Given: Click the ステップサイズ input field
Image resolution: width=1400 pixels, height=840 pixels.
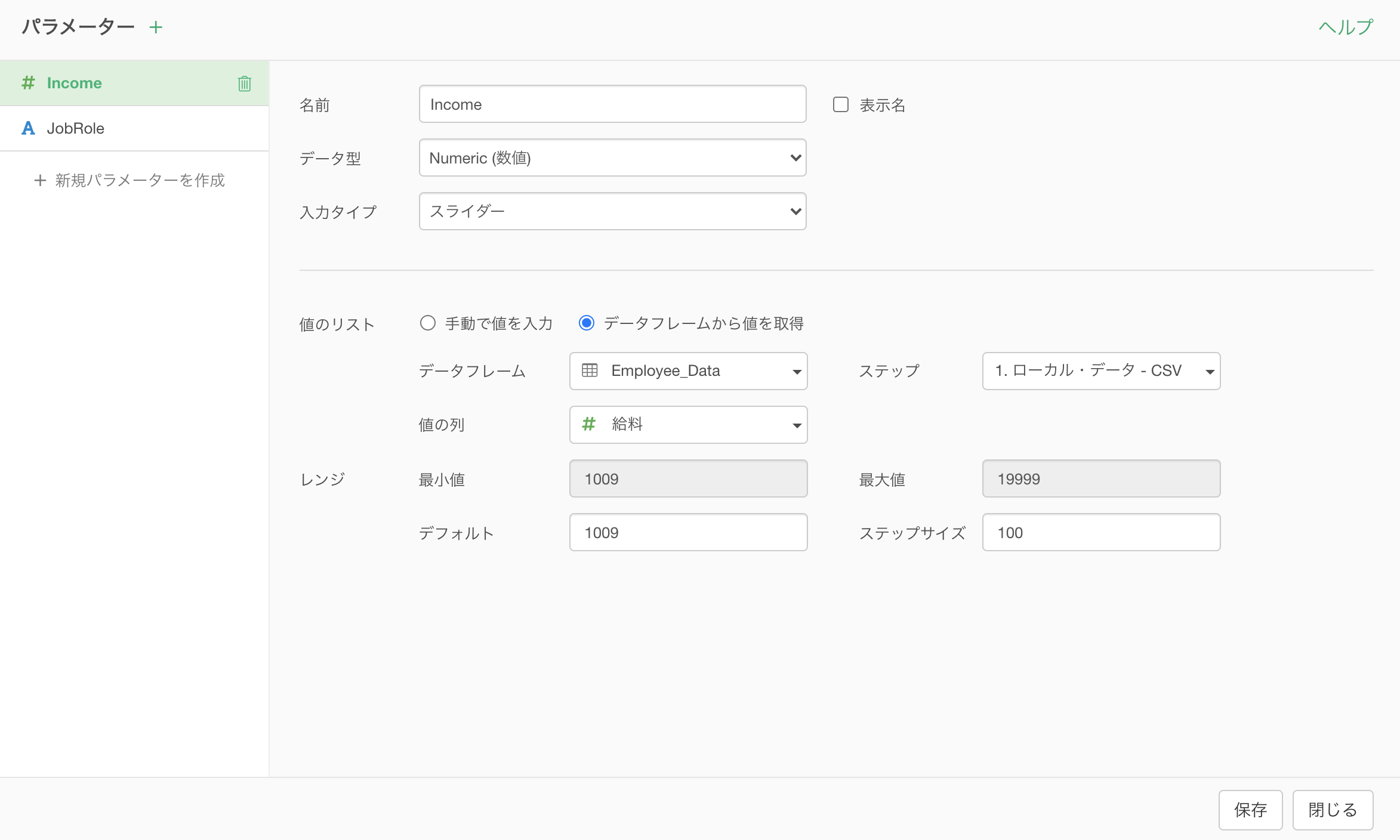Looking at the screenshot, I should [x=1100, y=532].
